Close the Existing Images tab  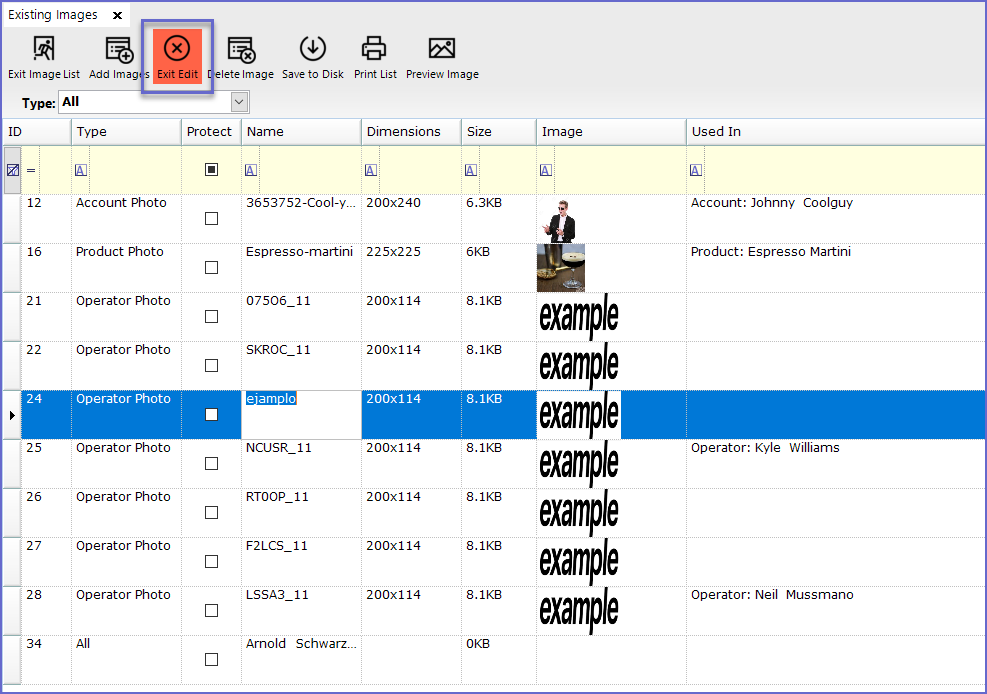pos(117,16)
